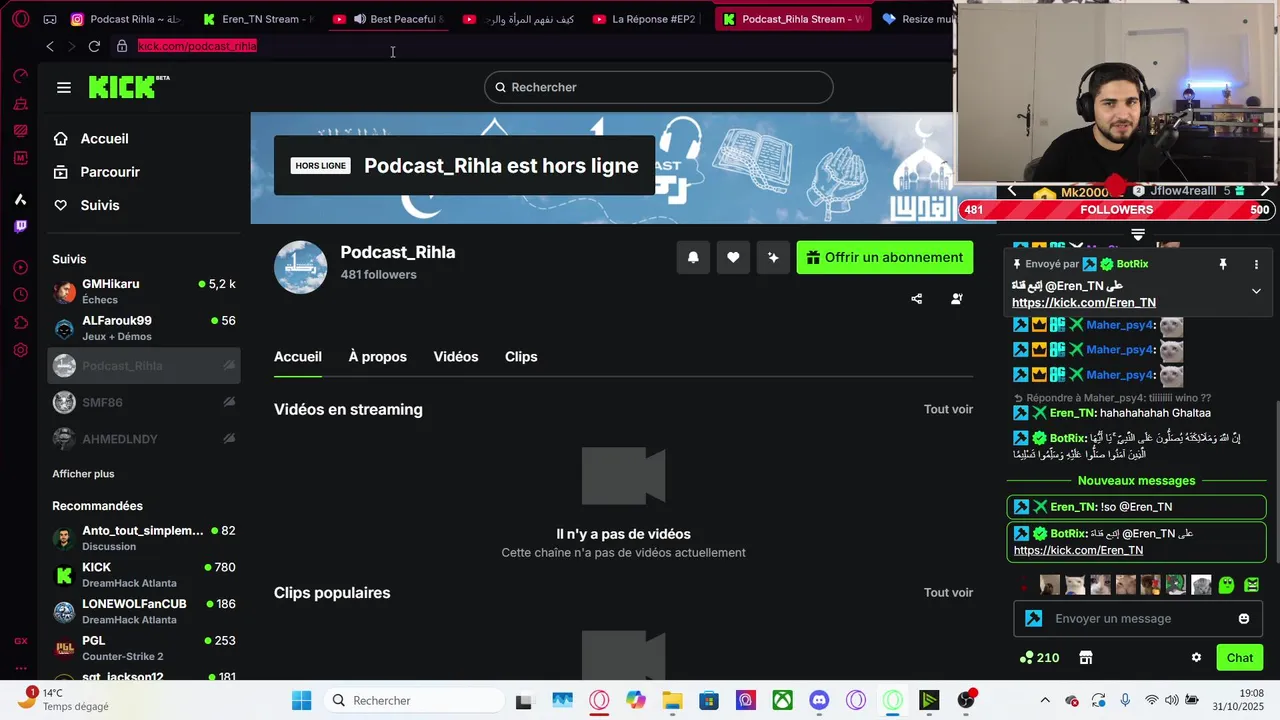
Task: Open Discord from the taskbar
Action: pos(819,701)
